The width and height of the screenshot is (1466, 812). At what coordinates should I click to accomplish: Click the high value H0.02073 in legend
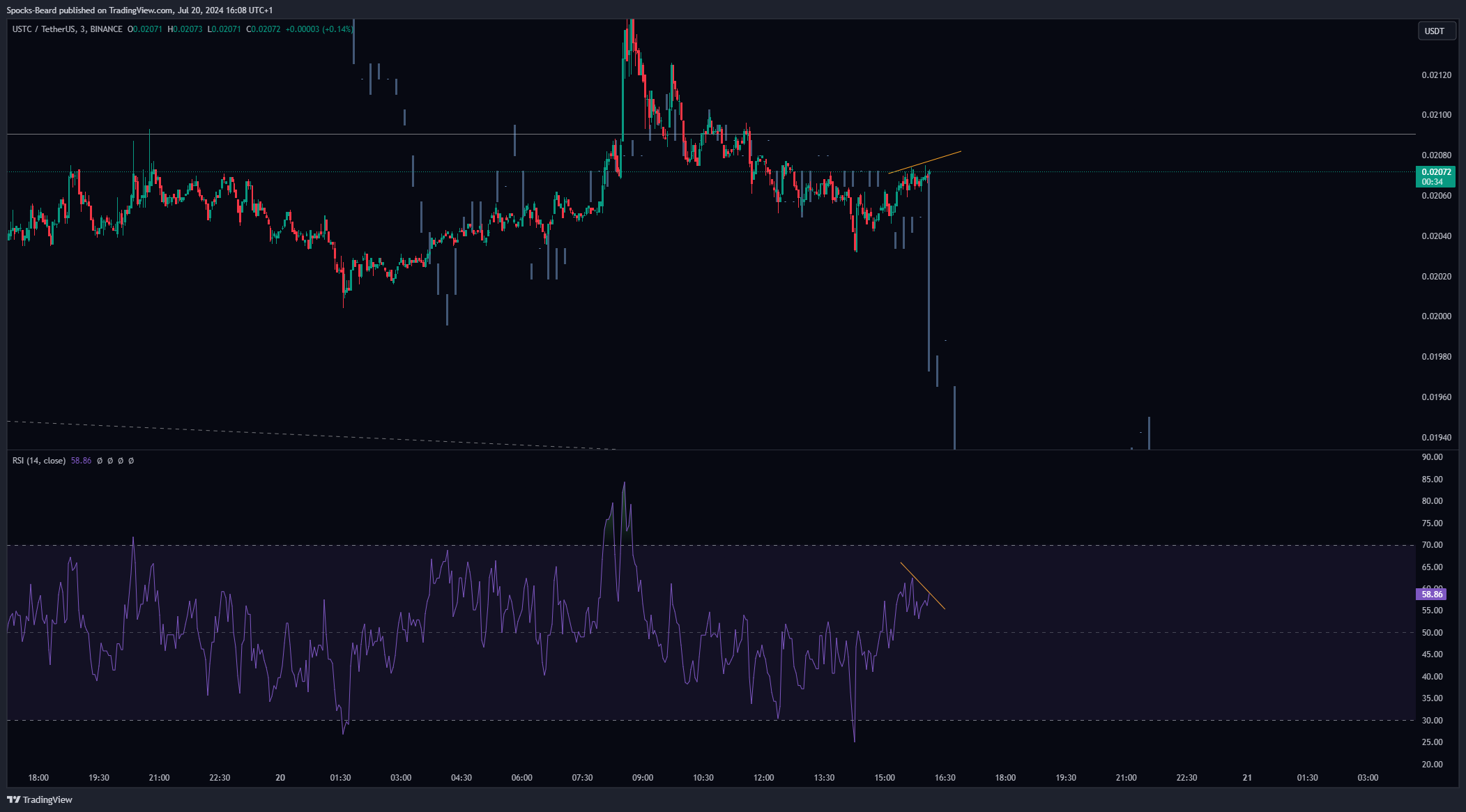pos(185,29)
